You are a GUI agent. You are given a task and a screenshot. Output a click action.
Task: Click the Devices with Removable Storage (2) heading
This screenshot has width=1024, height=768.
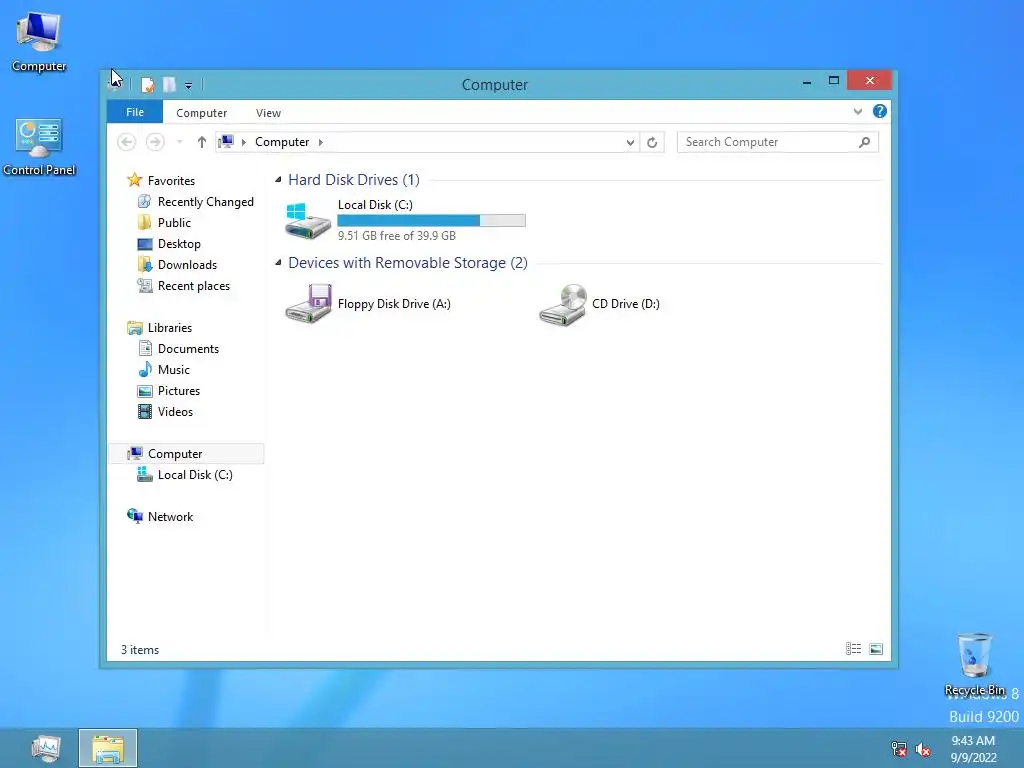408,263
